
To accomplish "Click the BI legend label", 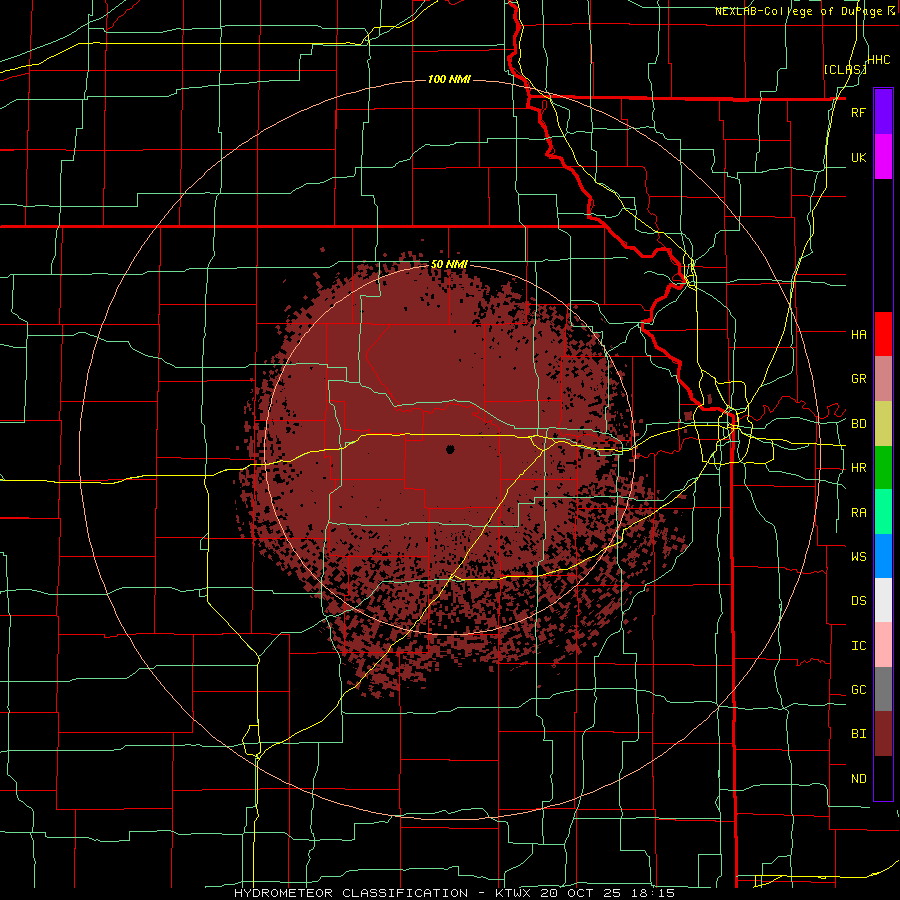I will coord(858,734).
